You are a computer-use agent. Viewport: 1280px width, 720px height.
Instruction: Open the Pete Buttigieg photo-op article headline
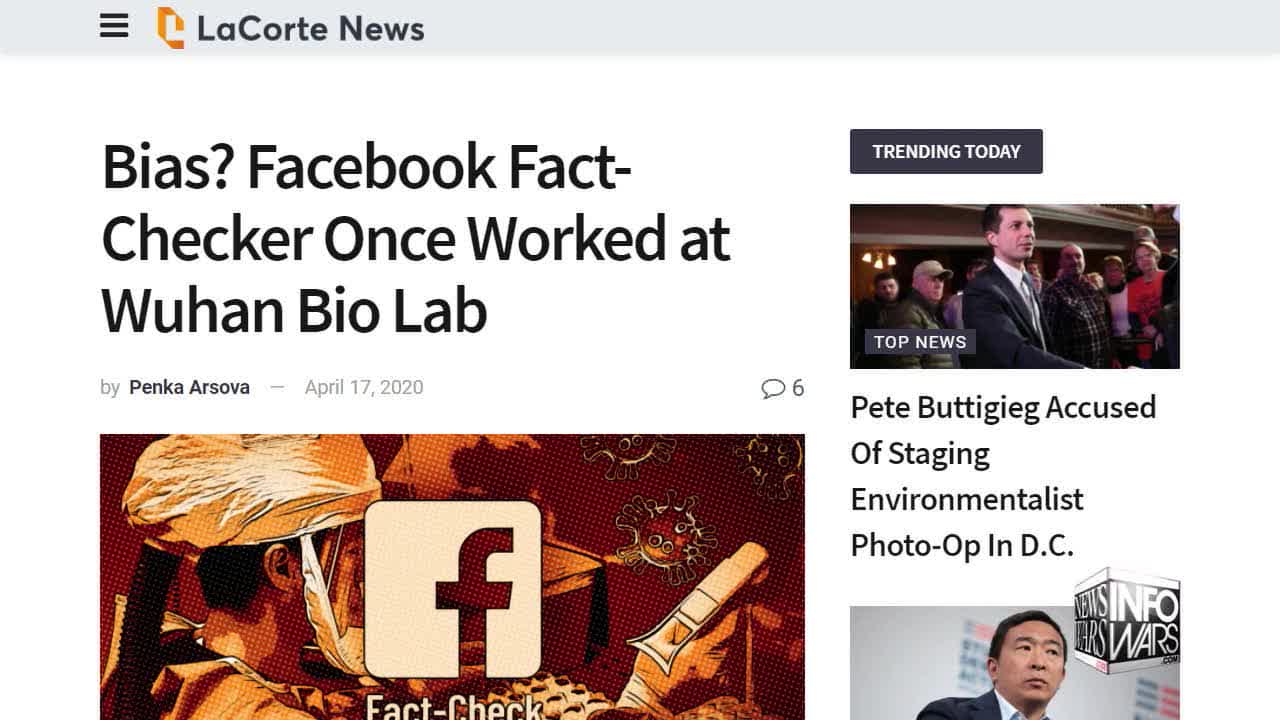coord(1003,476)
